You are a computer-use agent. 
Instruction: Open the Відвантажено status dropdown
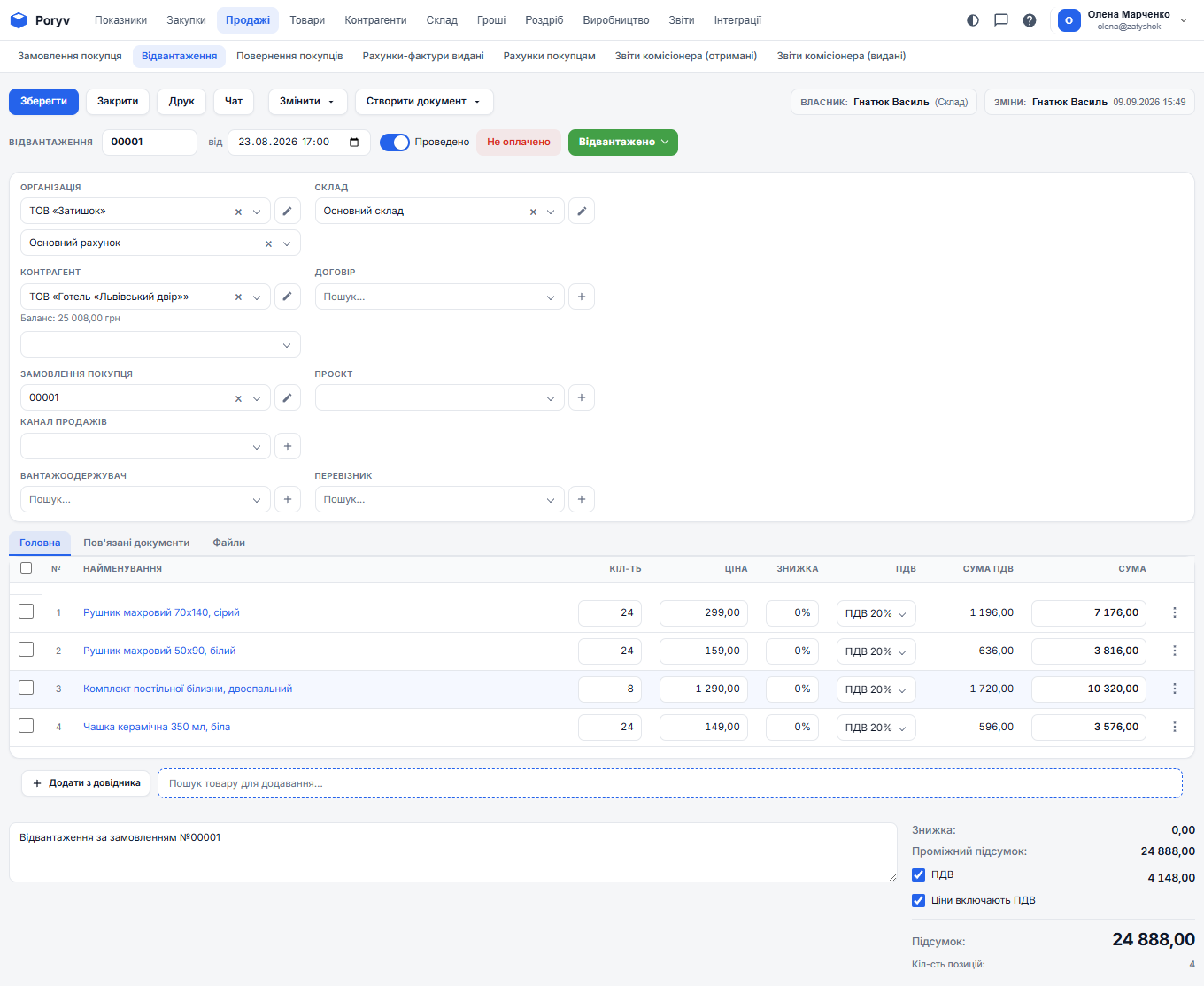click(x=623, y=142)
